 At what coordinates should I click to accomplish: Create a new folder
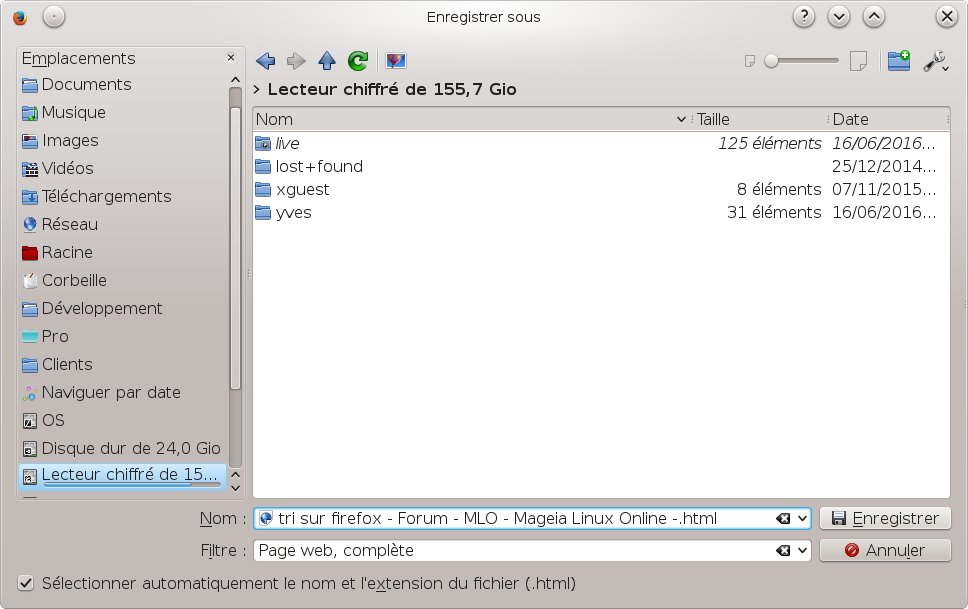pos(898,61)
